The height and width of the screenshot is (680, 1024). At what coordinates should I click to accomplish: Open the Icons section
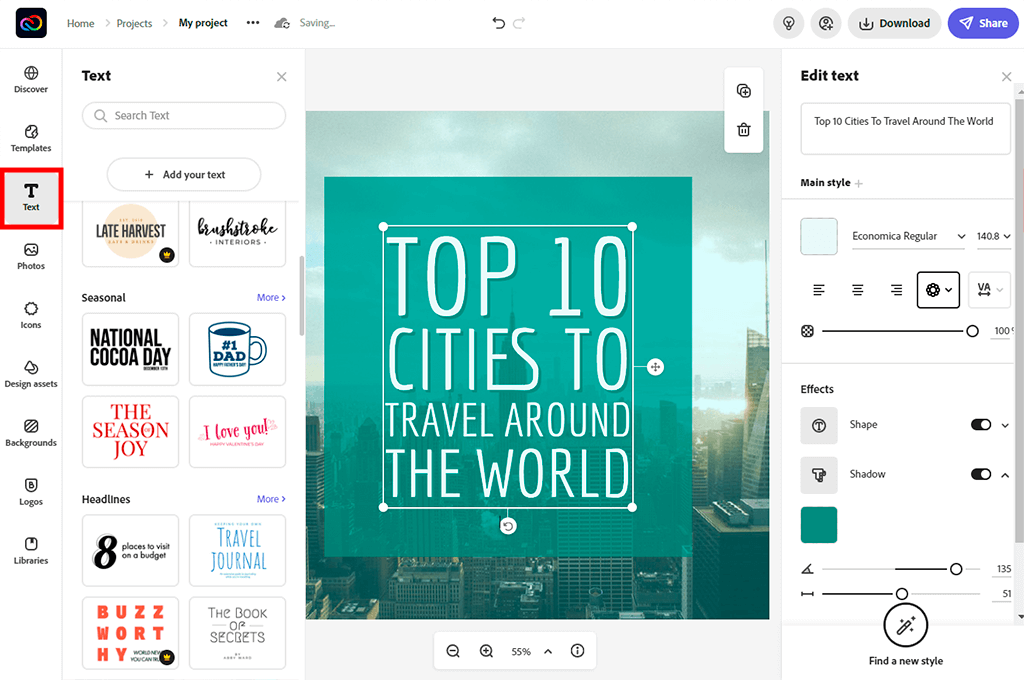pyautogui.click(x=31, y=316)
